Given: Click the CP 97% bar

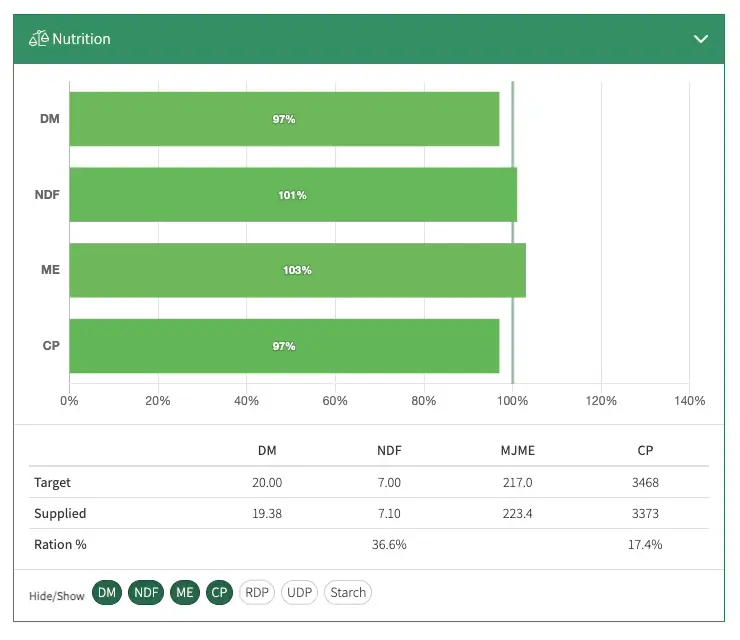Looking at the screenshot, I should coord(284,346).
